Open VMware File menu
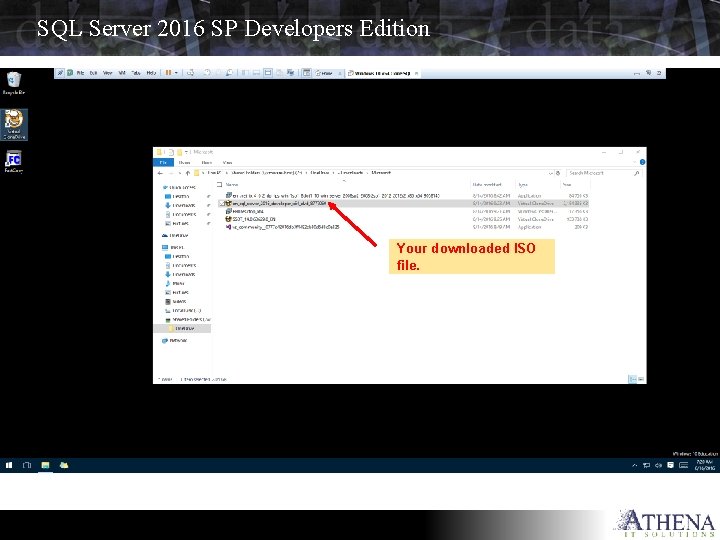 coord(80,73)
